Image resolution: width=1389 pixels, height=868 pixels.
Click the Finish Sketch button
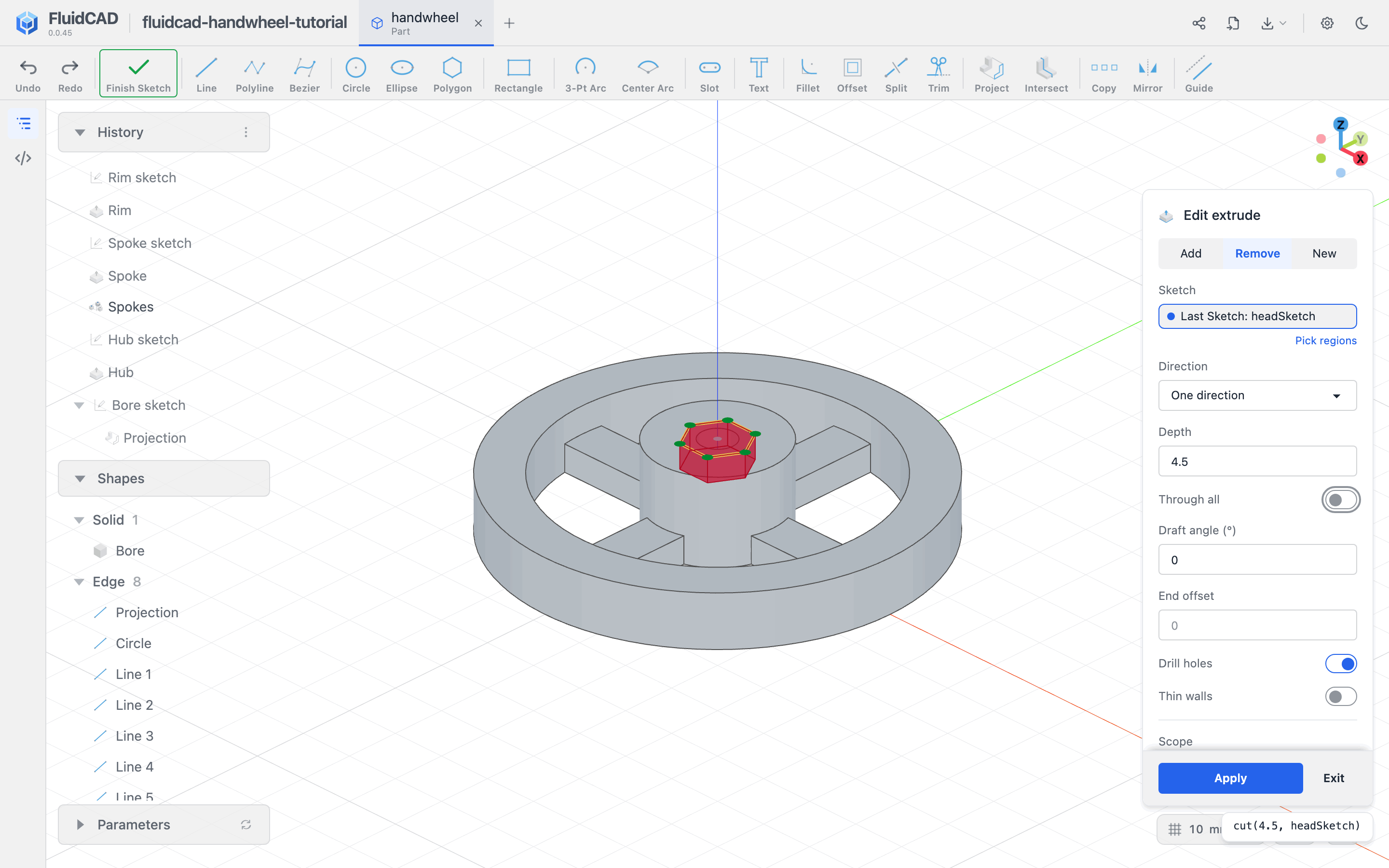(138, 73)
